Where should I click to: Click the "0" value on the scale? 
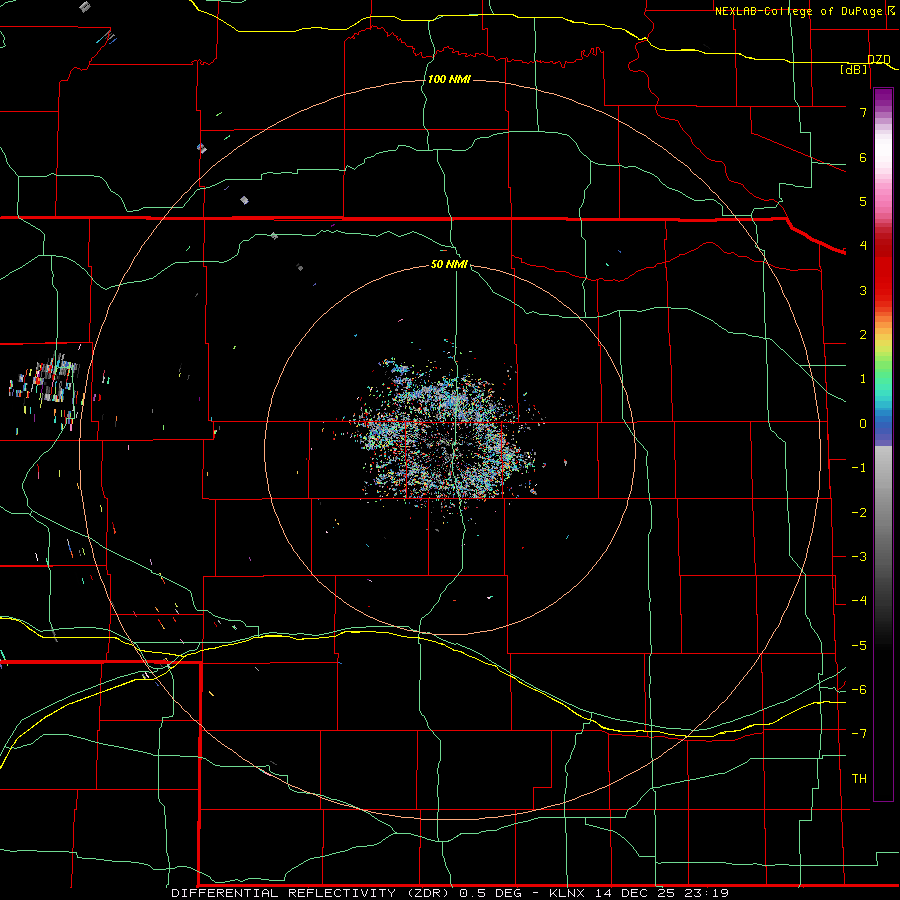tap(863, 424)
